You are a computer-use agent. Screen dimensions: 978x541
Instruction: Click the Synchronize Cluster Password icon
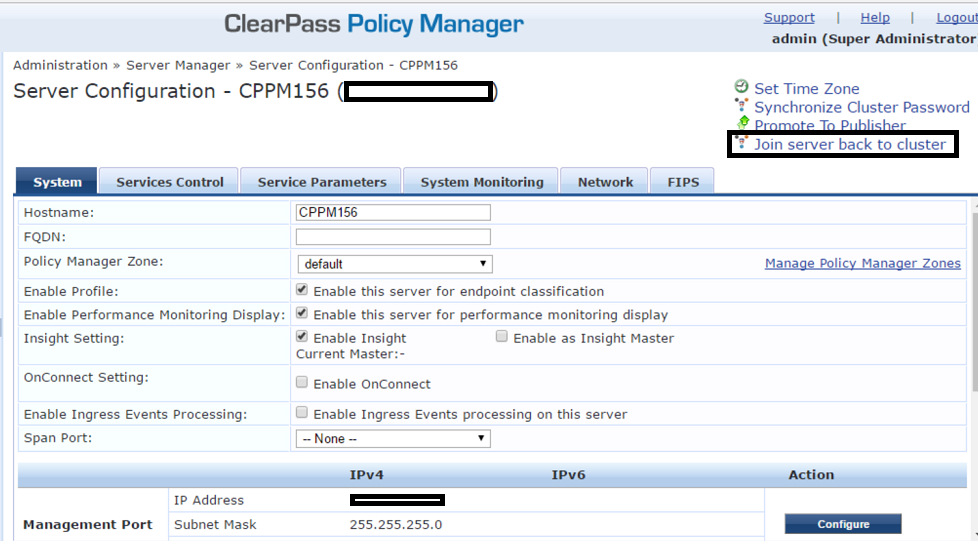click(741, 105)
